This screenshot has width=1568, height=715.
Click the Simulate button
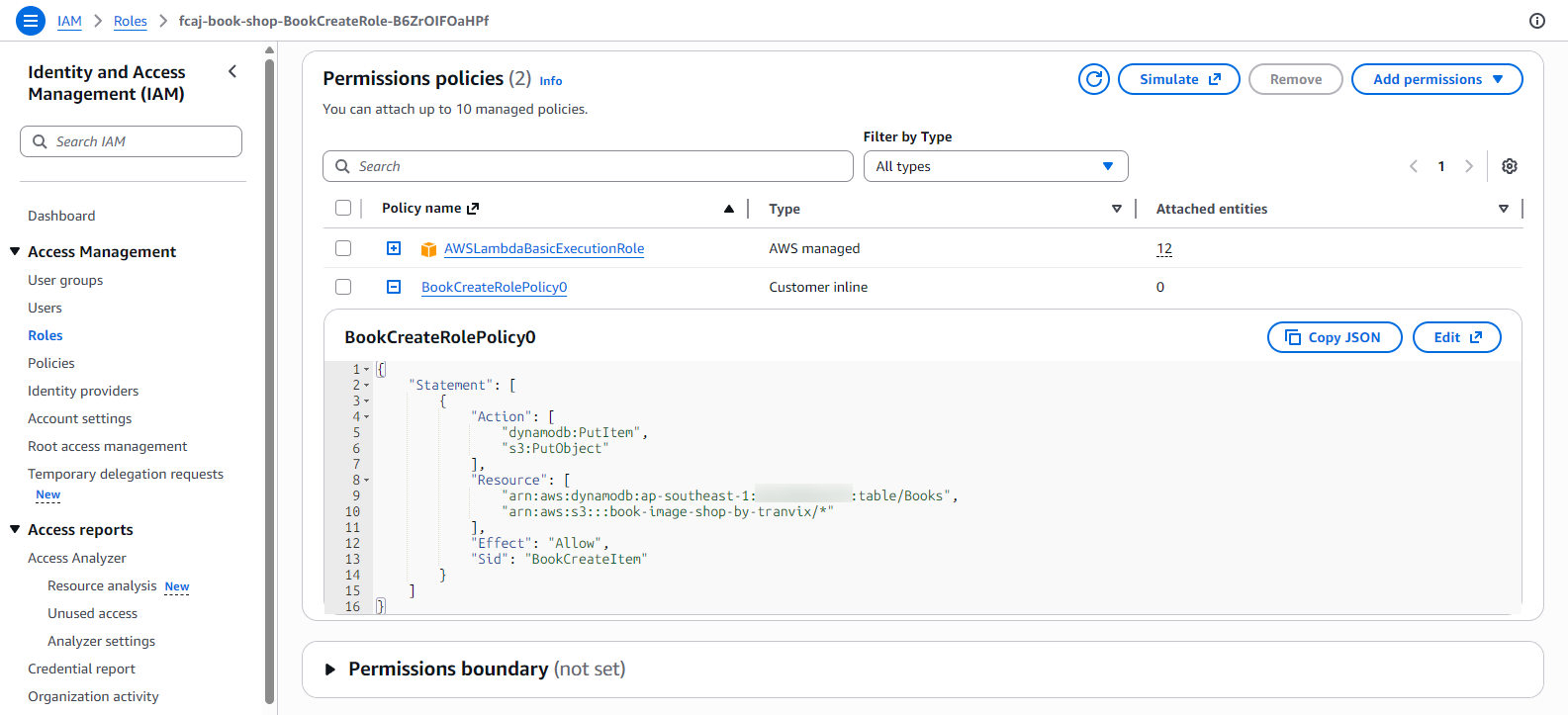point(1178,79)
